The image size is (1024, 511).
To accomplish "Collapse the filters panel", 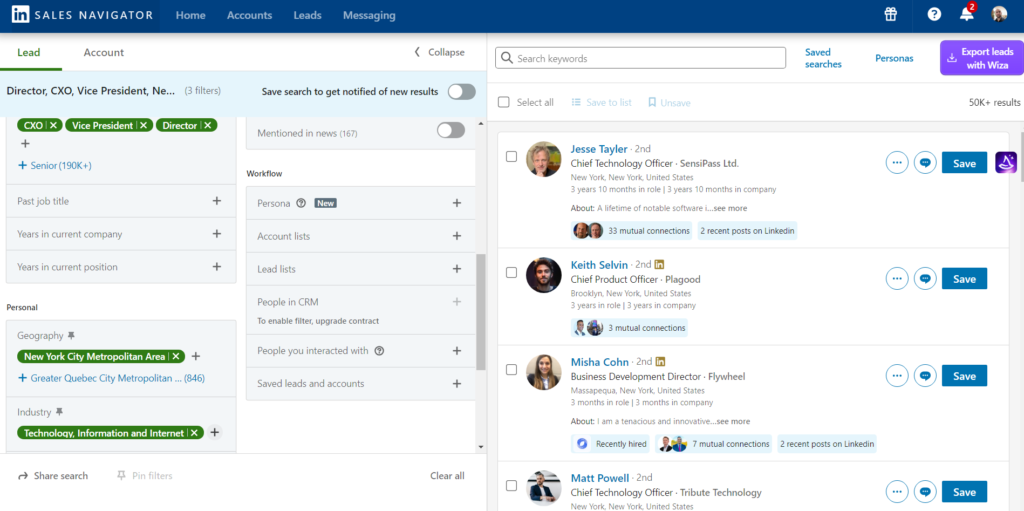I will (440, 52).
